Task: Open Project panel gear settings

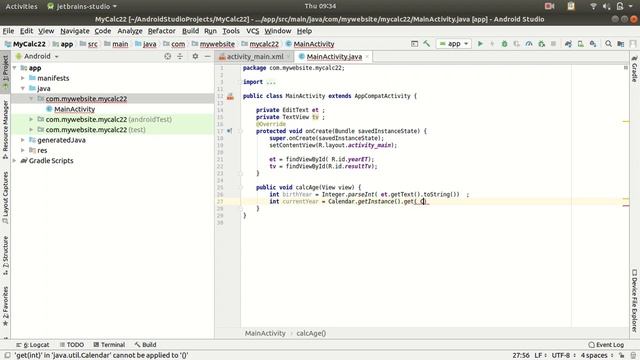Action: [195, 56]
